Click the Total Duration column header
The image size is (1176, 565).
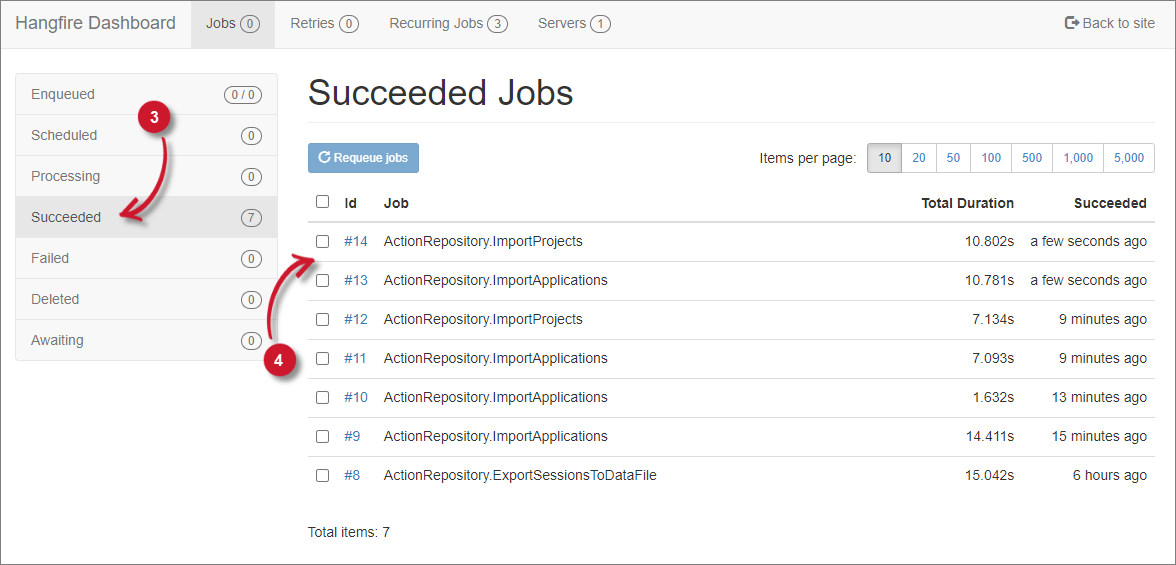point(968,203)
